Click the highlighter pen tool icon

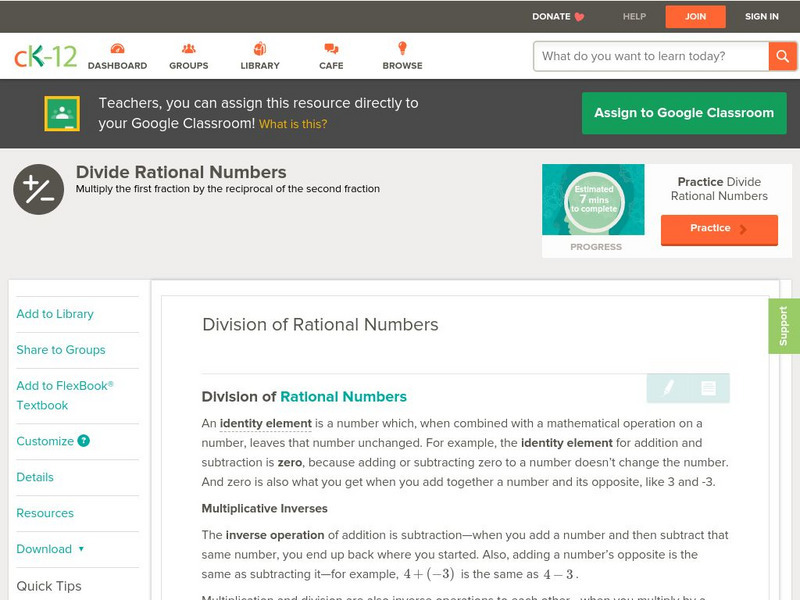668,388
